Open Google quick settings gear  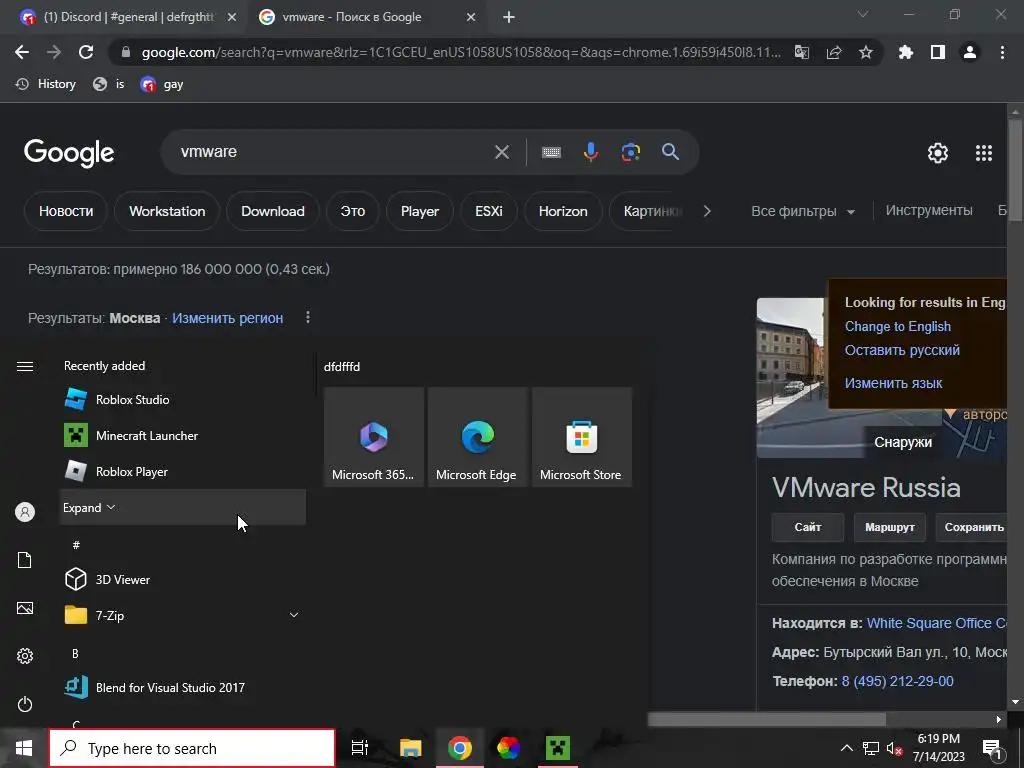pyautogui.click(x=938, y=153)
